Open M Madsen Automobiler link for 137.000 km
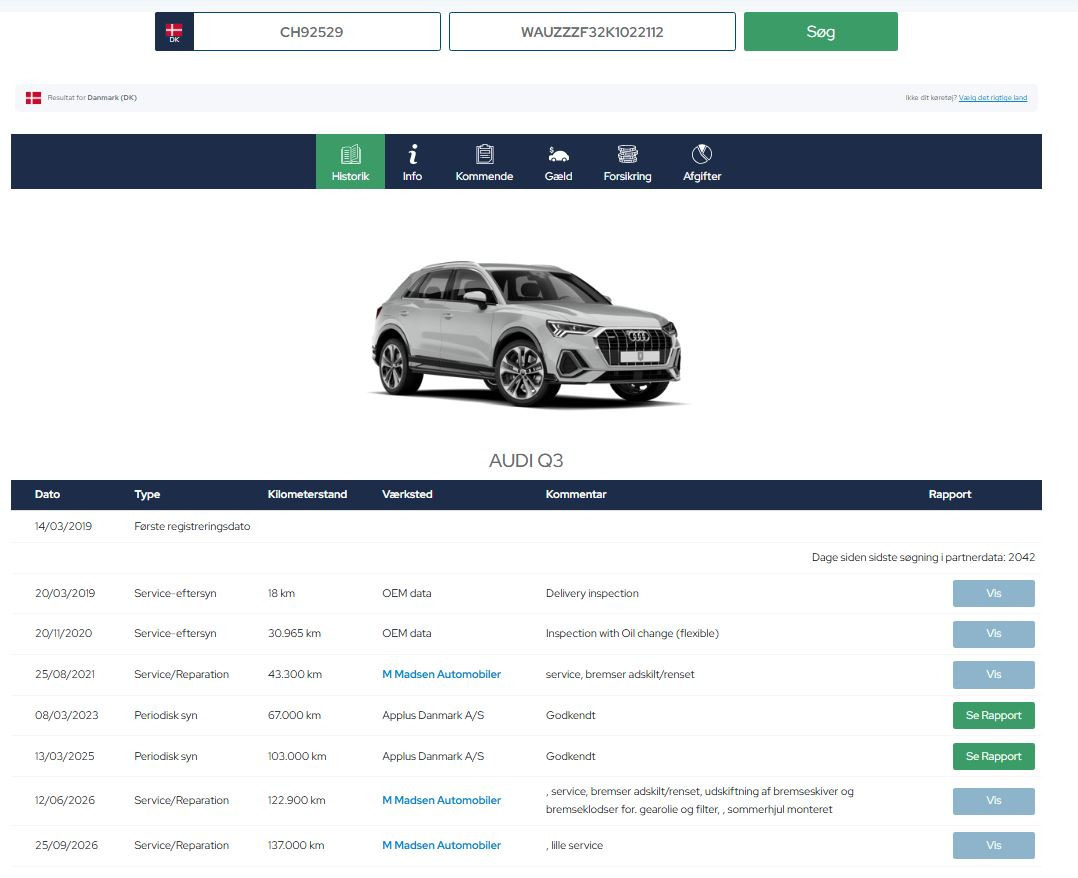Screen dimensions: 1078x878 [x=441, y=846]
